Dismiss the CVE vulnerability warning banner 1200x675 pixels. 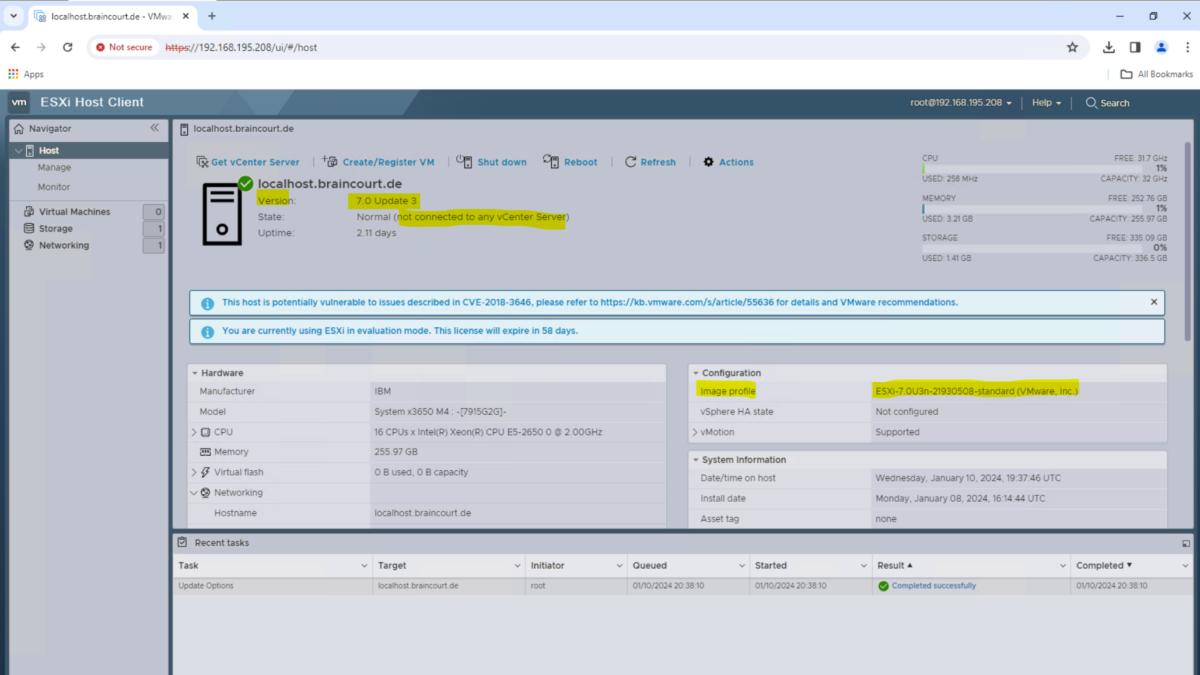pyautogui.click(x=1153, y=302)
